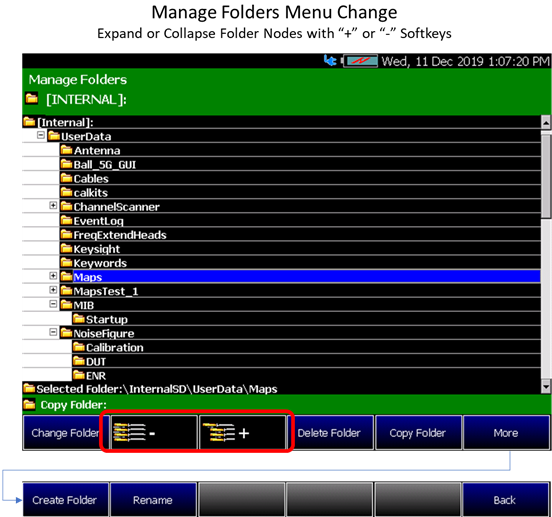Select the Cables folder name
Viewport: 552px width, 517px height.
91,179
